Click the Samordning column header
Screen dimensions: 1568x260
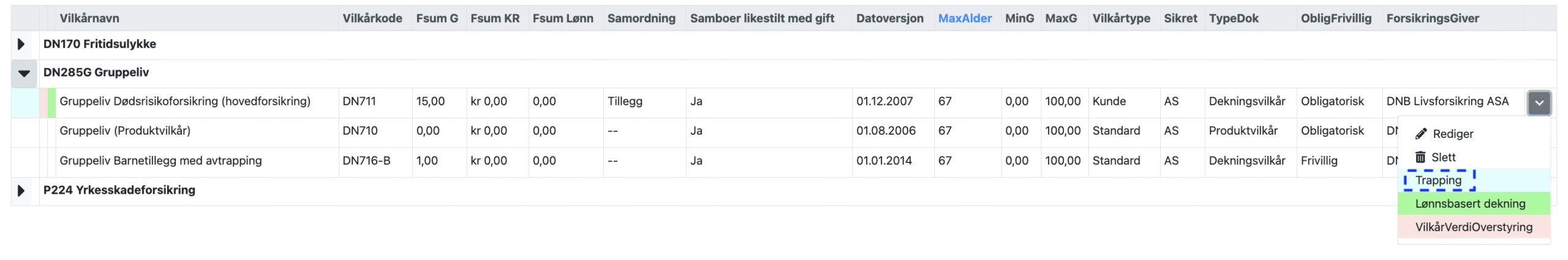point(641,18)
